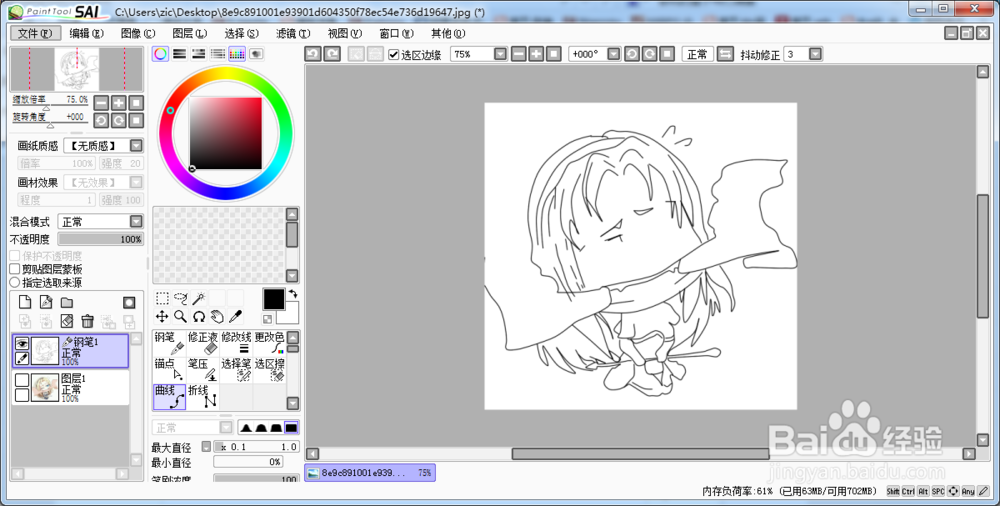Activate the eyedropper tool
Viewport: 1000px width, 506px height.
pos(235,316)
